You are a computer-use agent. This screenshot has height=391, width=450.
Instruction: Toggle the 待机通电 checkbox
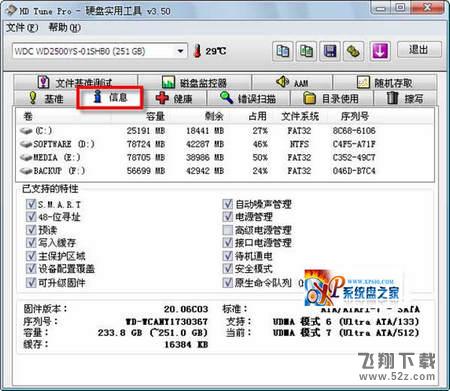(228, 256)
